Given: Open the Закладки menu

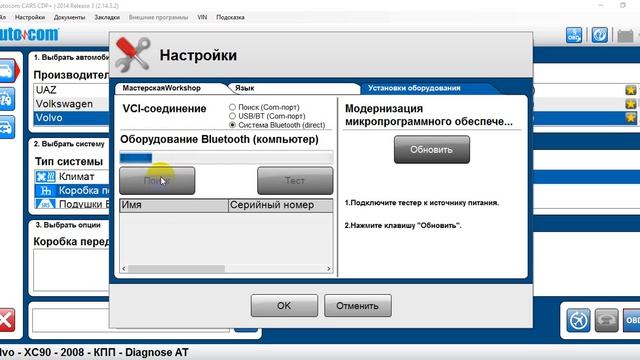Looking at the screenshot, I should coord(107,18).
